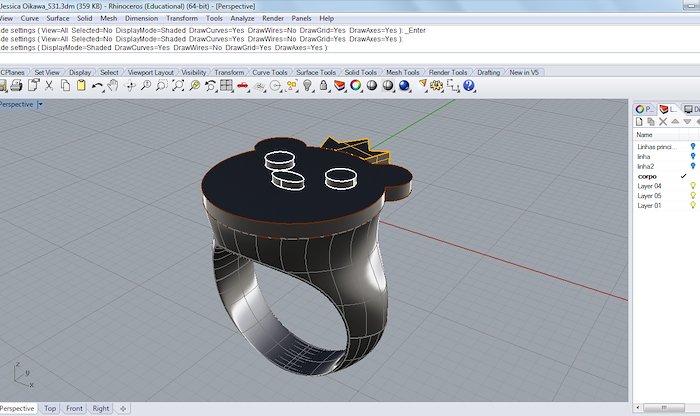
Task: Switch to the Top viewport tab
Action: [x=50, y=408]
